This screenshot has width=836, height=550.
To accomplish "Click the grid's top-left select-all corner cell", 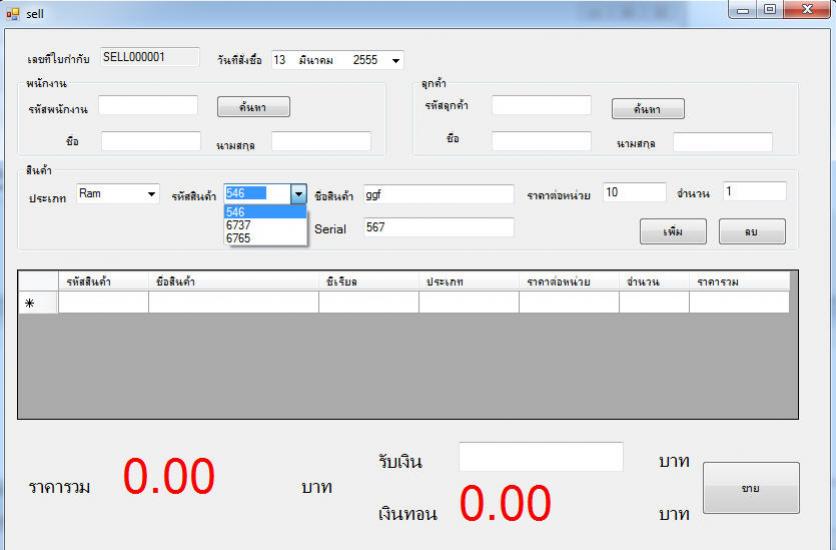I will 38,281.
